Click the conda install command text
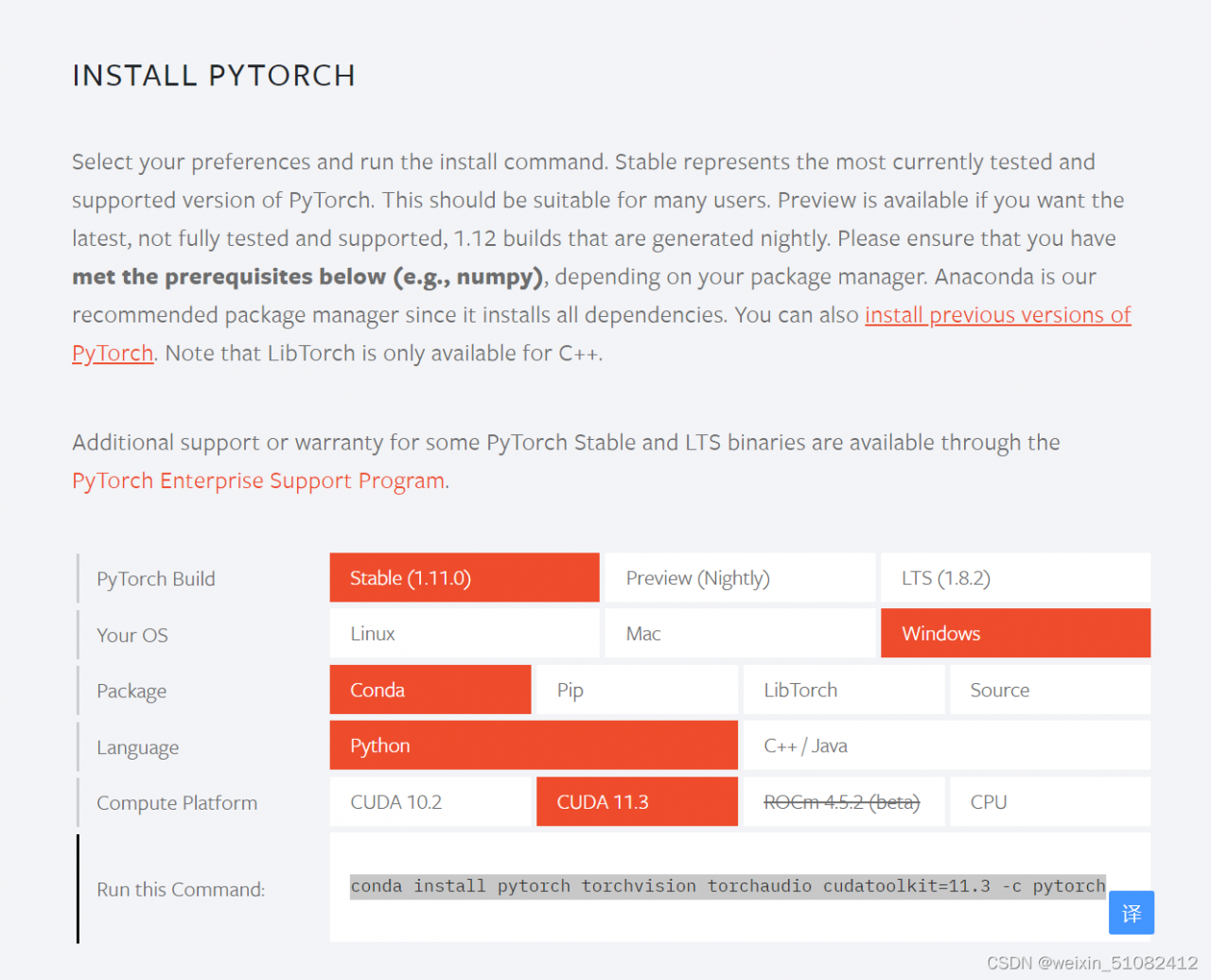The width and height of the screenshot is (1211, 980). coord(727,886)
